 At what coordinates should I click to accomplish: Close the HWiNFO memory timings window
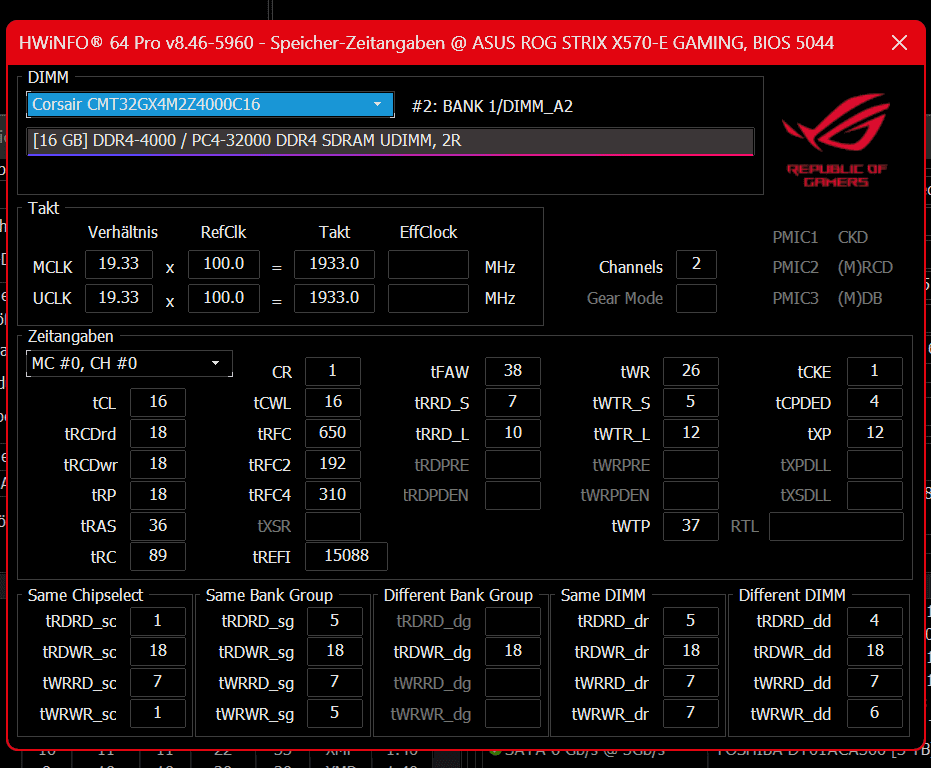pos(899,43)
